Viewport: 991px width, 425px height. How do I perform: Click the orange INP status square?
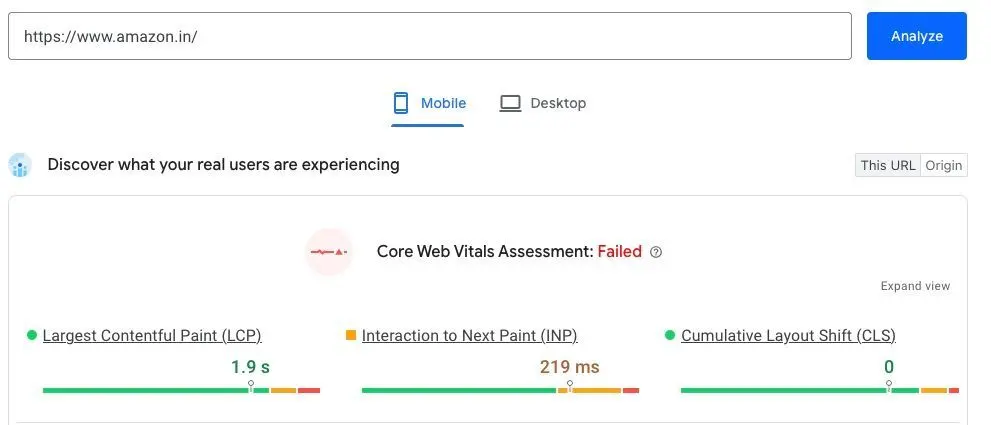[351, 335]
